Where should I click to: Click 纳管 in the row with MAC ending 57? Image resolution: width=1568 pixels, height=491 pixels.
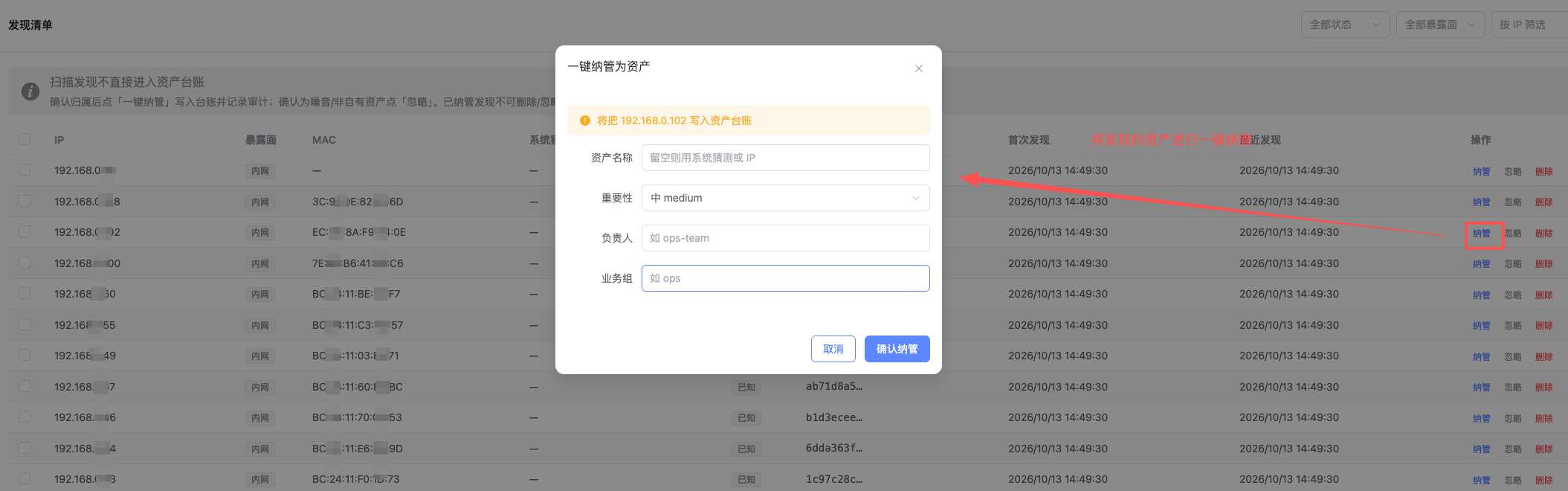(x=1481, y=325)
